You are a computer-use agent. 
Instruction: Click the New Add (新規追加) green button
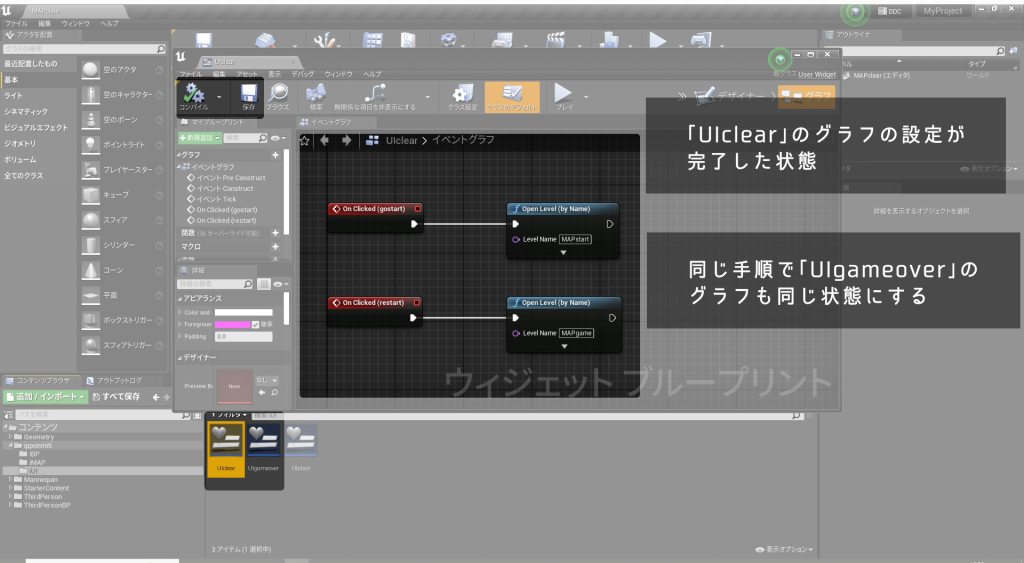(199, 138)
